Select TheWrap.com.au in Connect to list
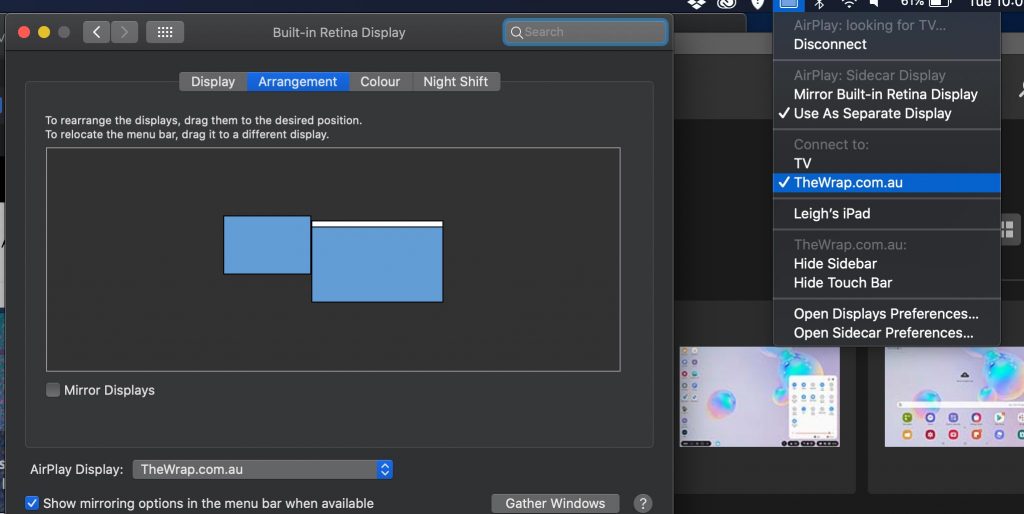This screenshot has width=1024, height=514. coord(887,182)
